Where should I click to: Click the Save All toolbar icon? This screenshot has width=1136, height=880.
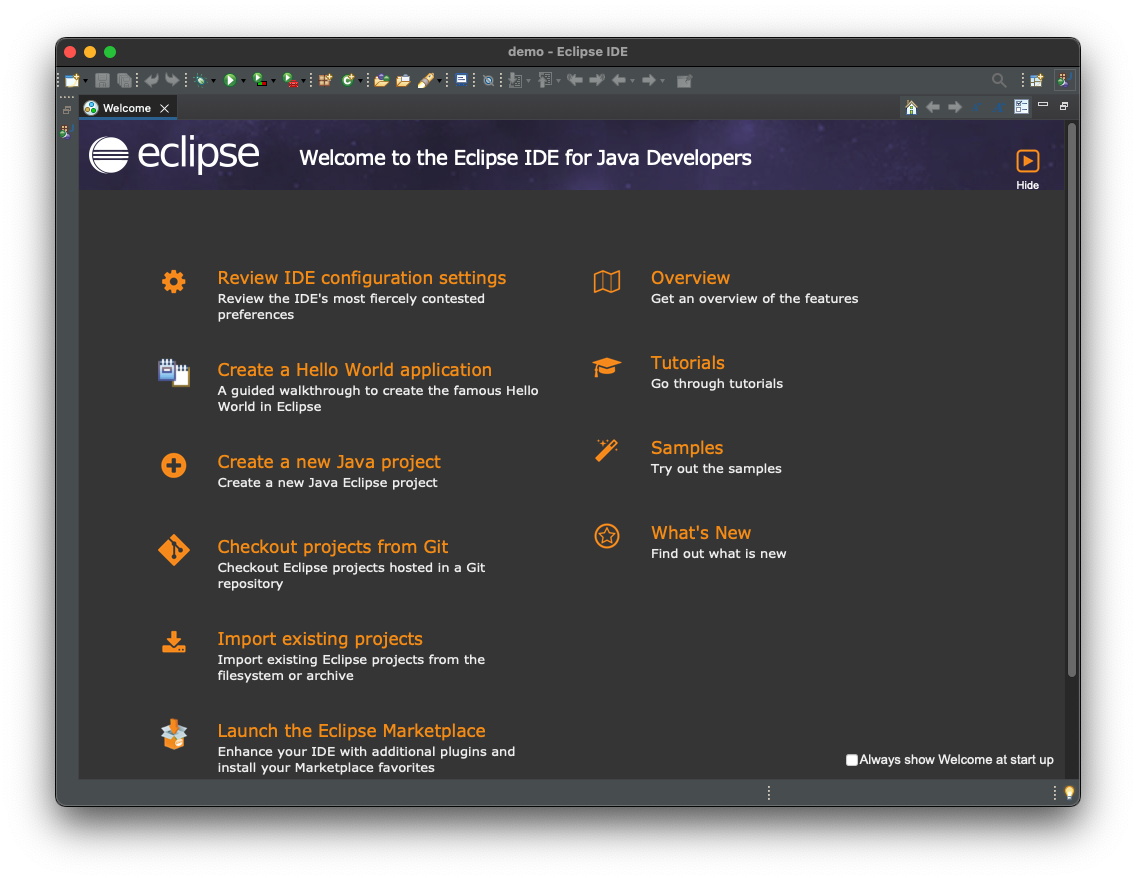pos(125,80)
